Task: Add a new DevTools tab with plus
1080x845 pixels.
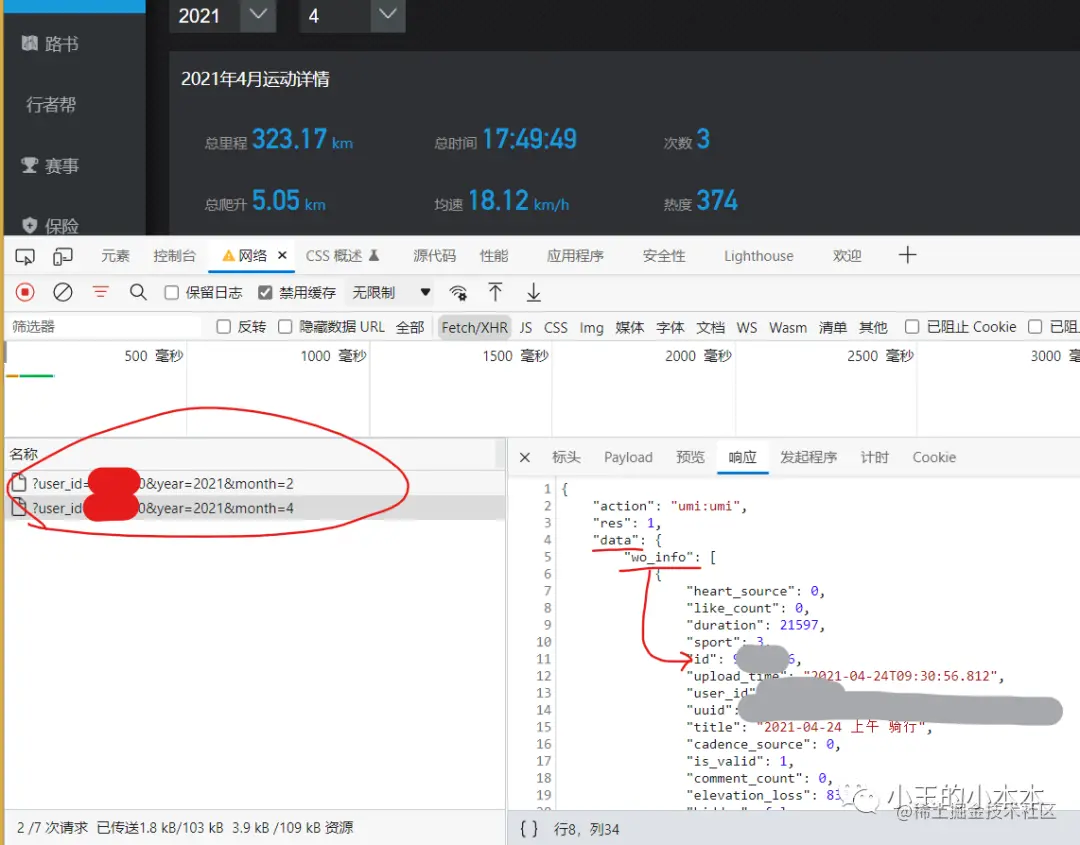Action: [x=907, y=255]
